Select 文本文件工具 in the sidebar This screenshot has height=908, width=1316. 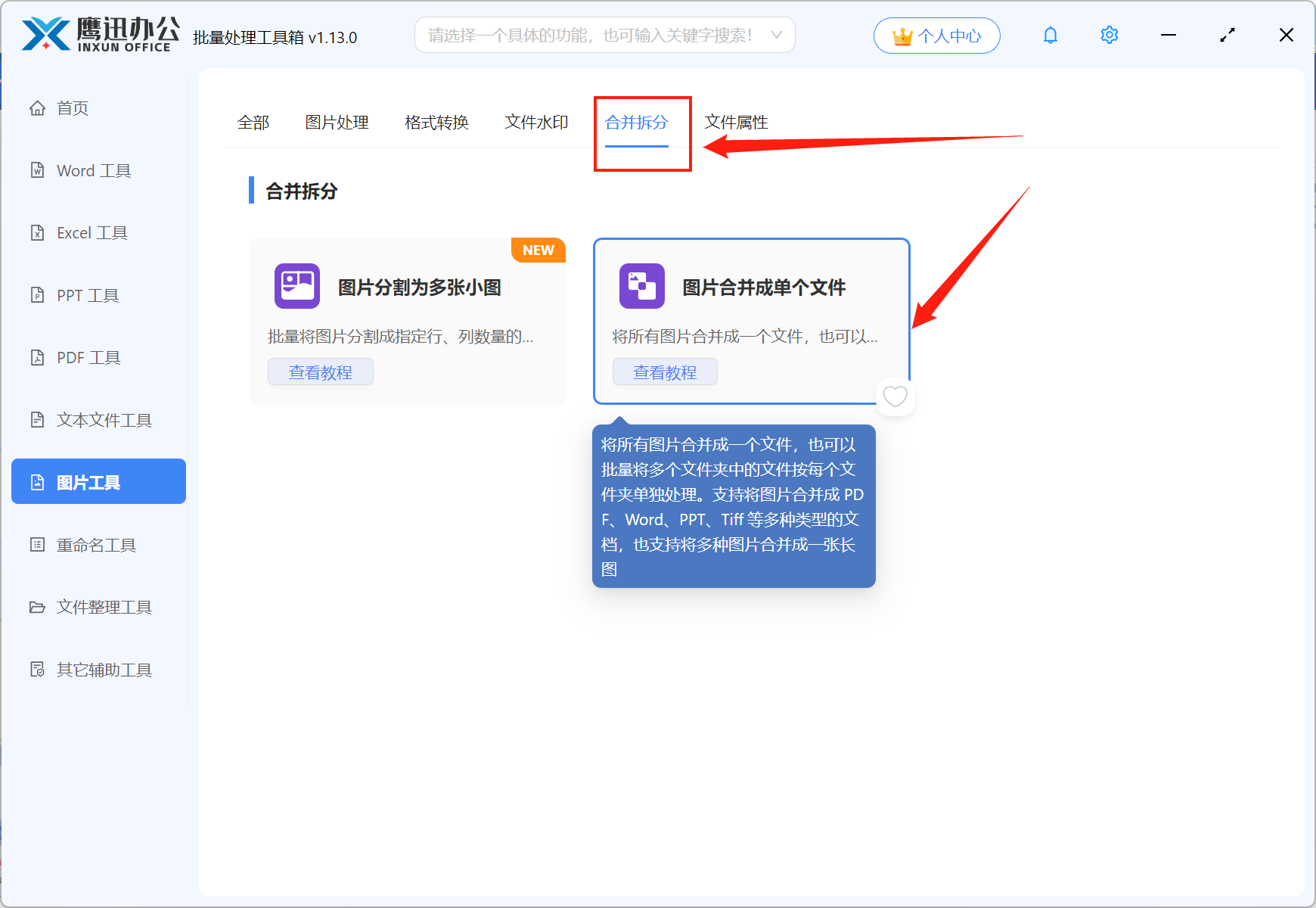click(103, 420)
